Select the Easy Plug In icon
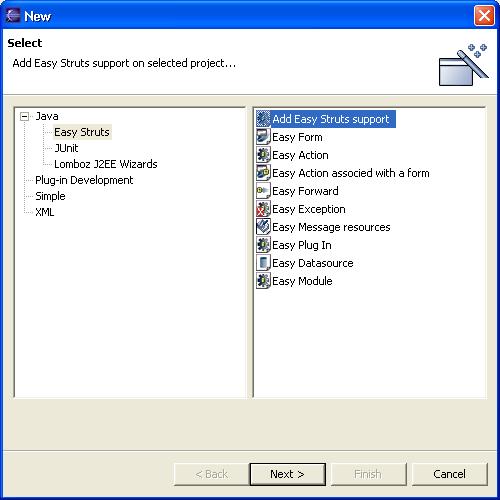Viewport: 500px width, 500px height. [263, 245]
